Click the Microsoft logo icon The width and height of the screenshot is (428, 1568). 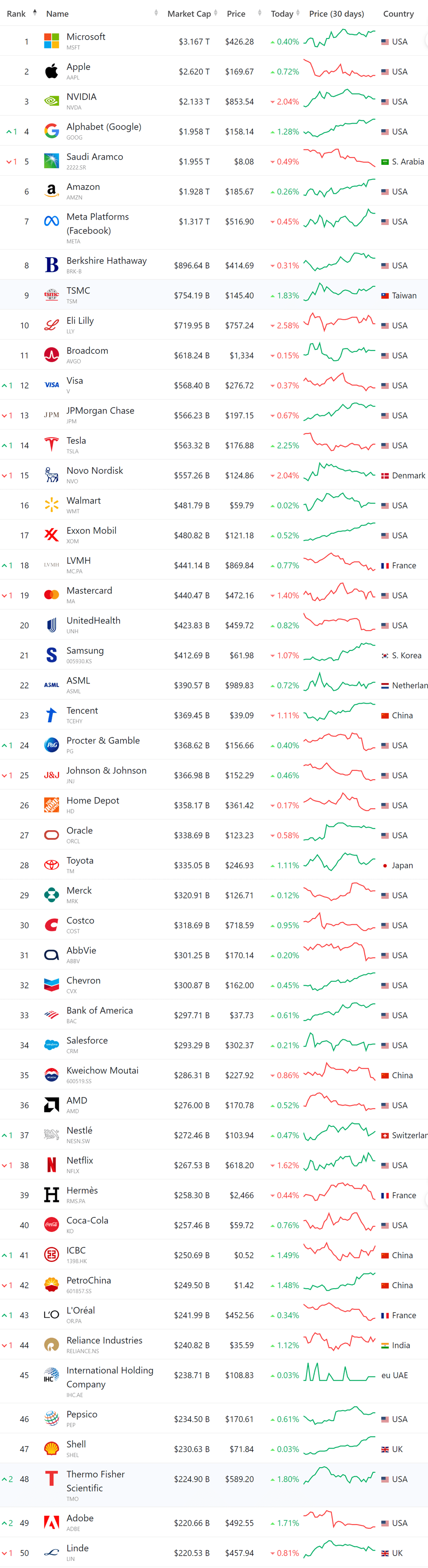pyautogui.click(x=52, y=41)
